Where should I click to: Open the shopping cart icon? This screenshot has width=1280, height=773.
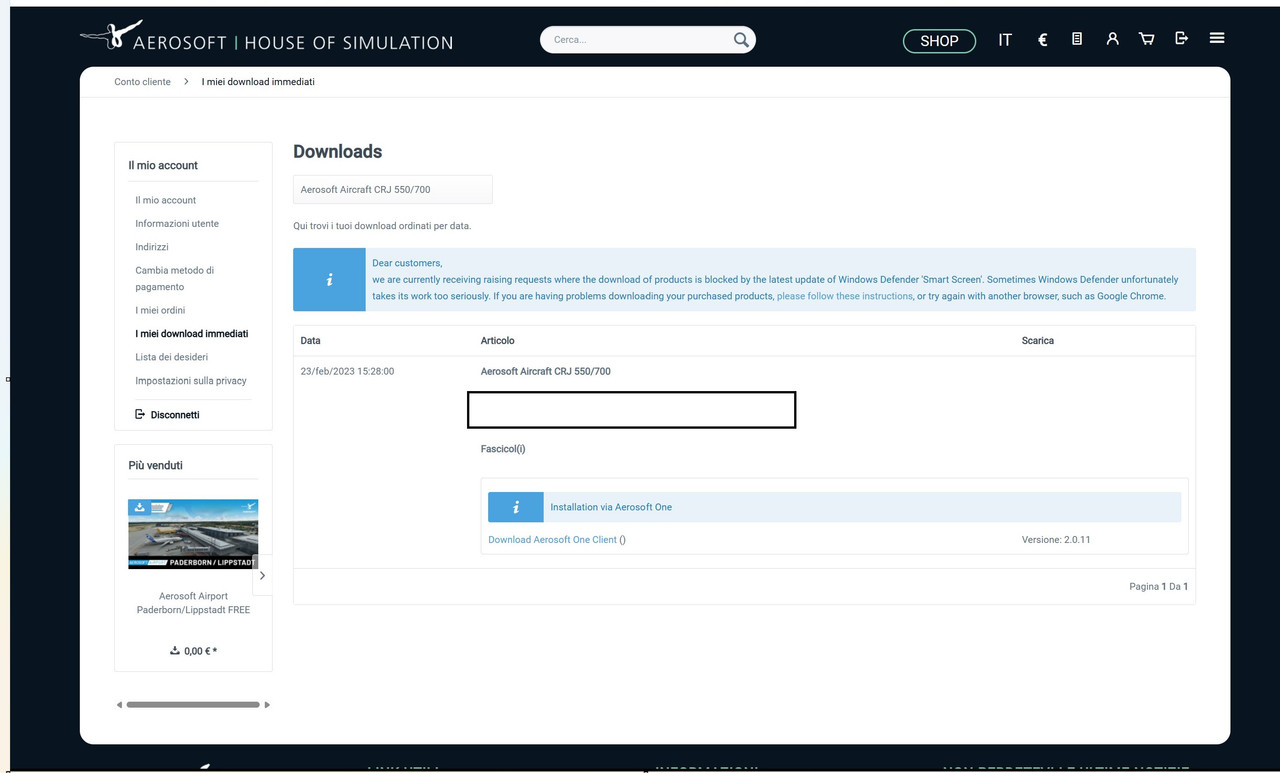(x=1147, y=39)
